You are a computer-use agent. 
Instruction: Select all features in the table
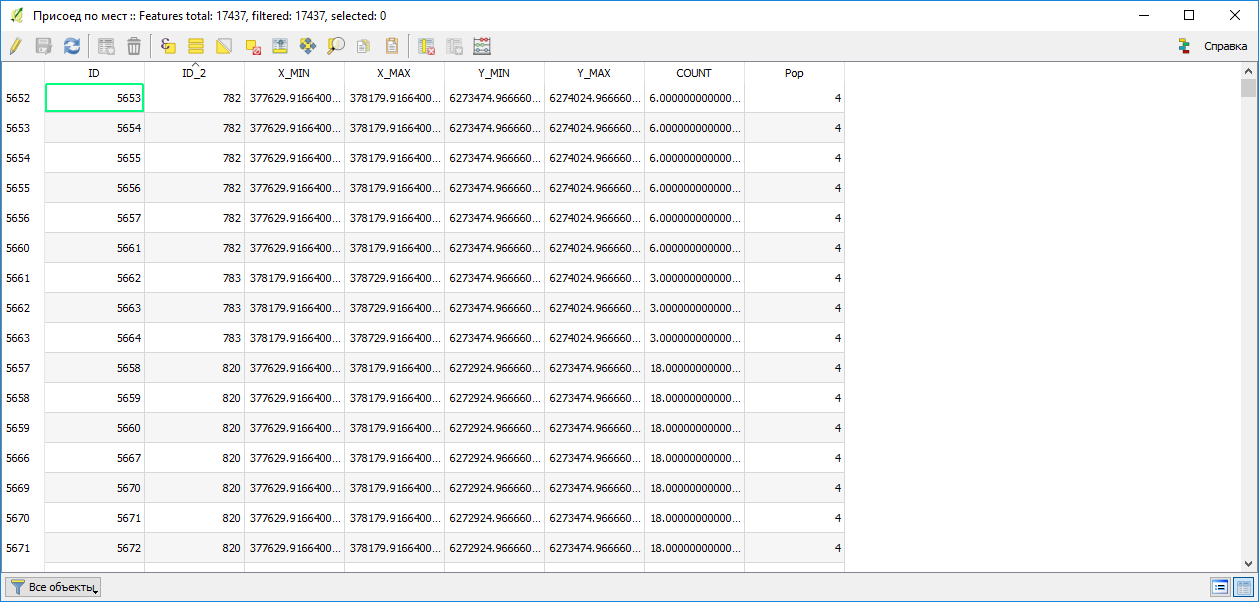196,46
